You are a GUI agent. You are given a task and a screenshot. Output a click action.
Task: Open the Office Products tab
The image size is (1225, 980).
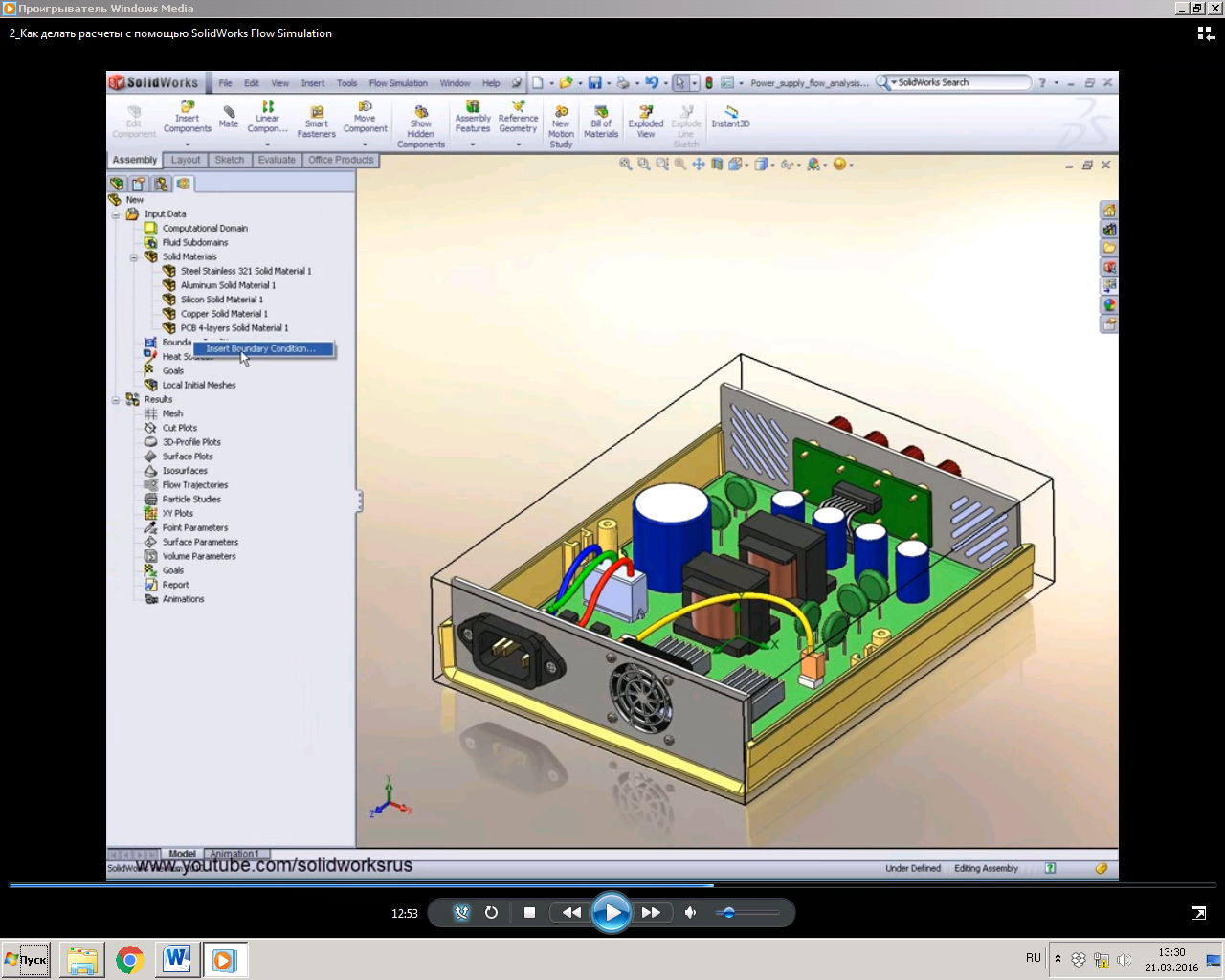tap(341, 160)
